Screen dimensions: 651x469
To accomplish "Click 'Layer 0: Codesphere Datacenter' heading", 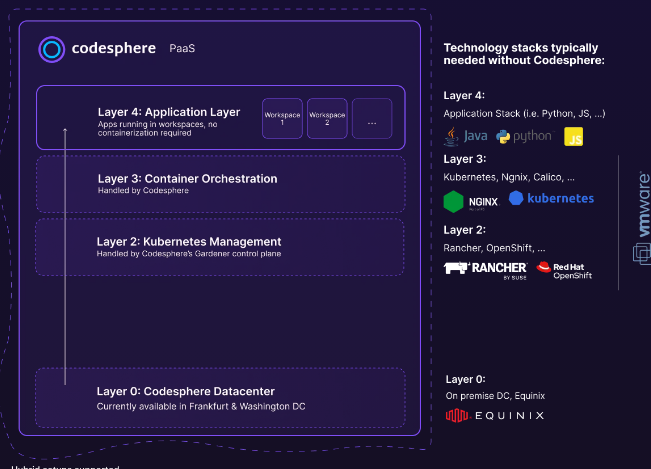I will click(186, 391).
